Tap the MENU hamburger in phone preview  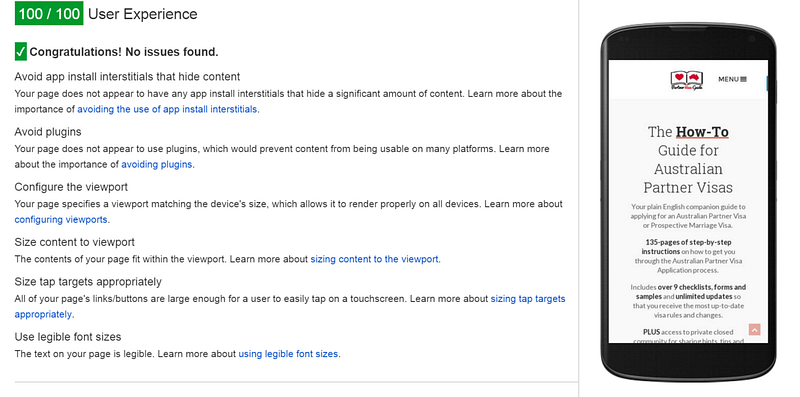click(x=733, y=79)
